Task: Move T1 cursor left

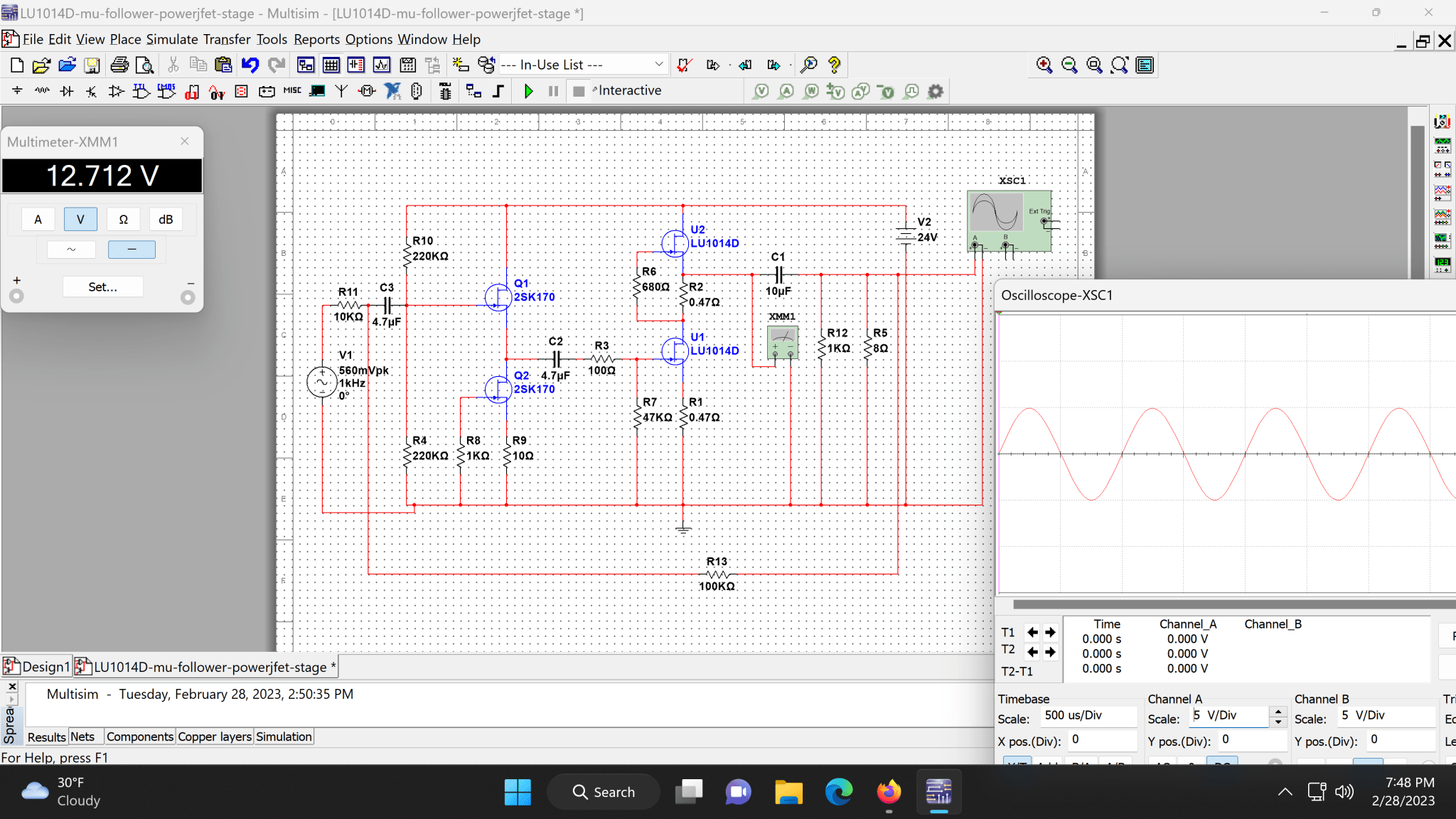Action: tap(1032, 632)
